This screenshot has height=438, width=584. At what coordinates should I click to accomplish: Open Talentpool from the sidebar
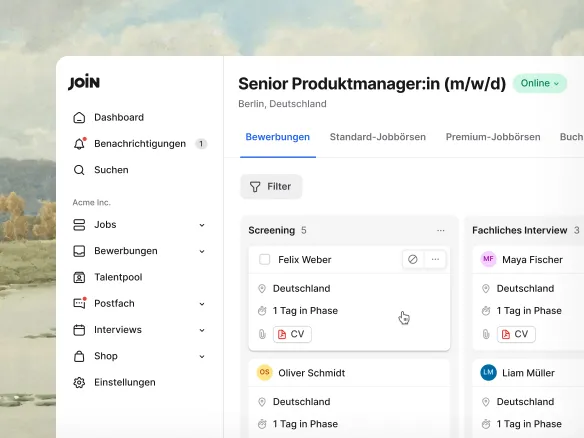(118, 277)
